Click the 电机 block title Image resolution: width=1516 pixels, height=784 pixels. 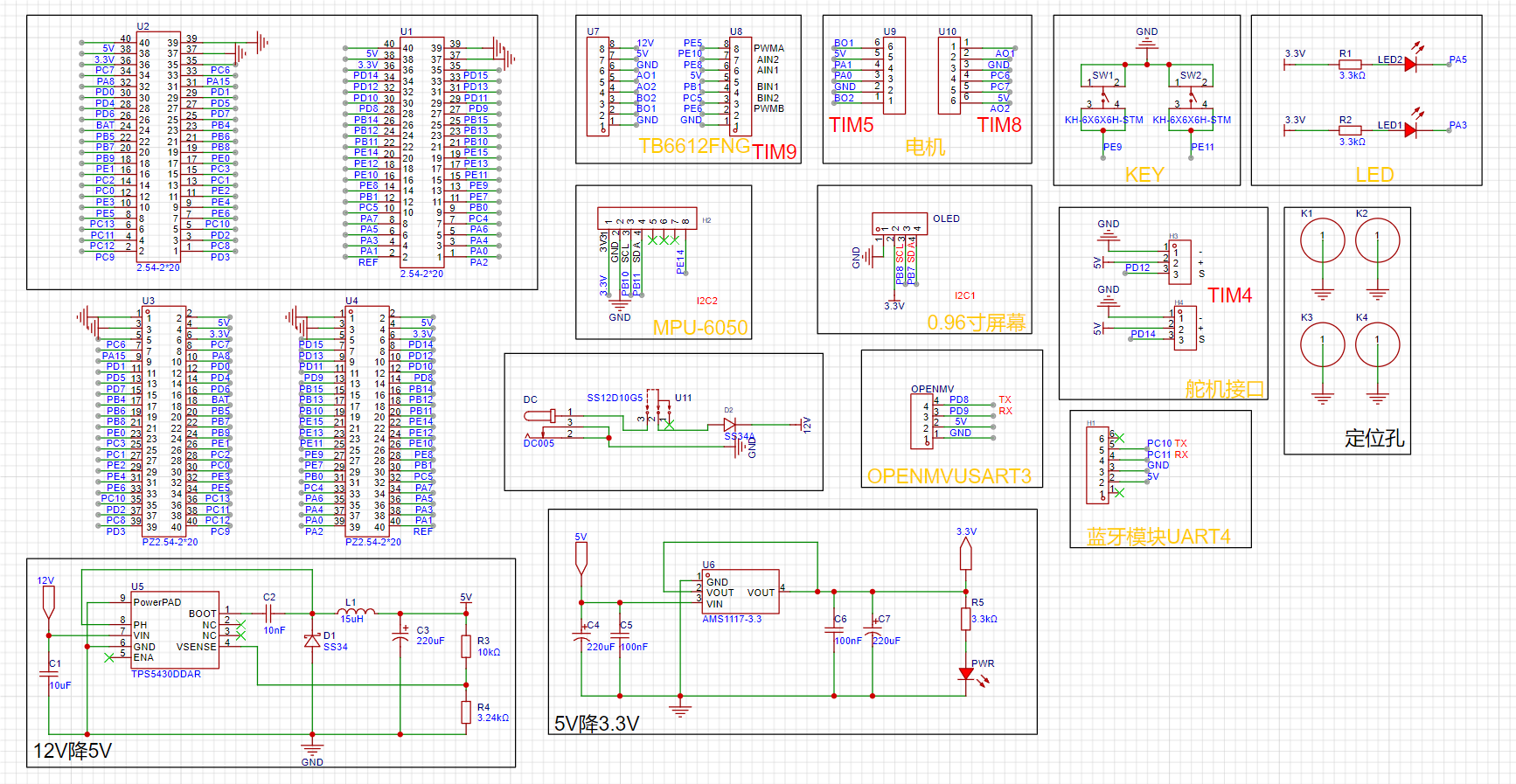(925, 147)
